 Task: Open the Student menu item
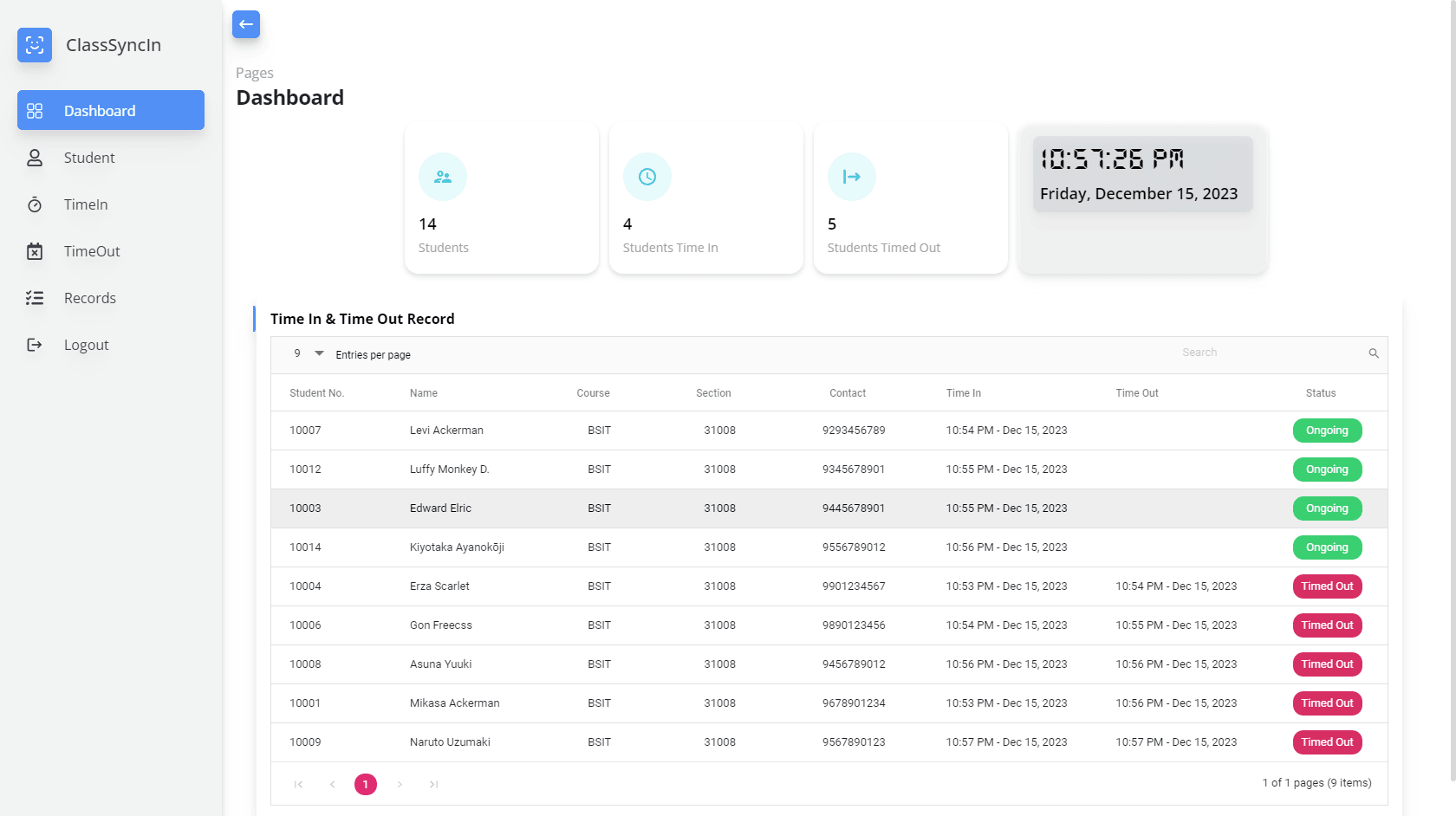coord(111,158)
